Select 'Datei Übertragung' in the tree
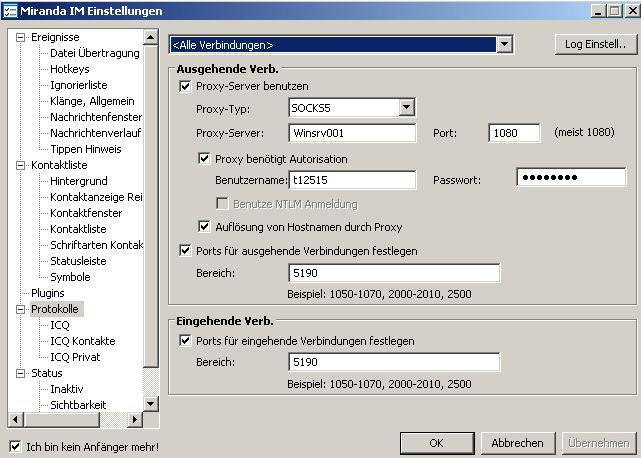 tap(94, 53)
